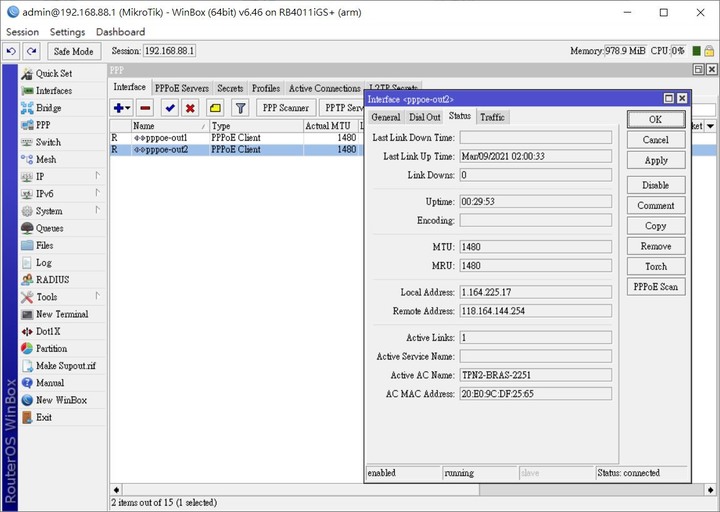Click the padlock icon in top bar
Screen dimensions: 720x512
click(709, 51)
